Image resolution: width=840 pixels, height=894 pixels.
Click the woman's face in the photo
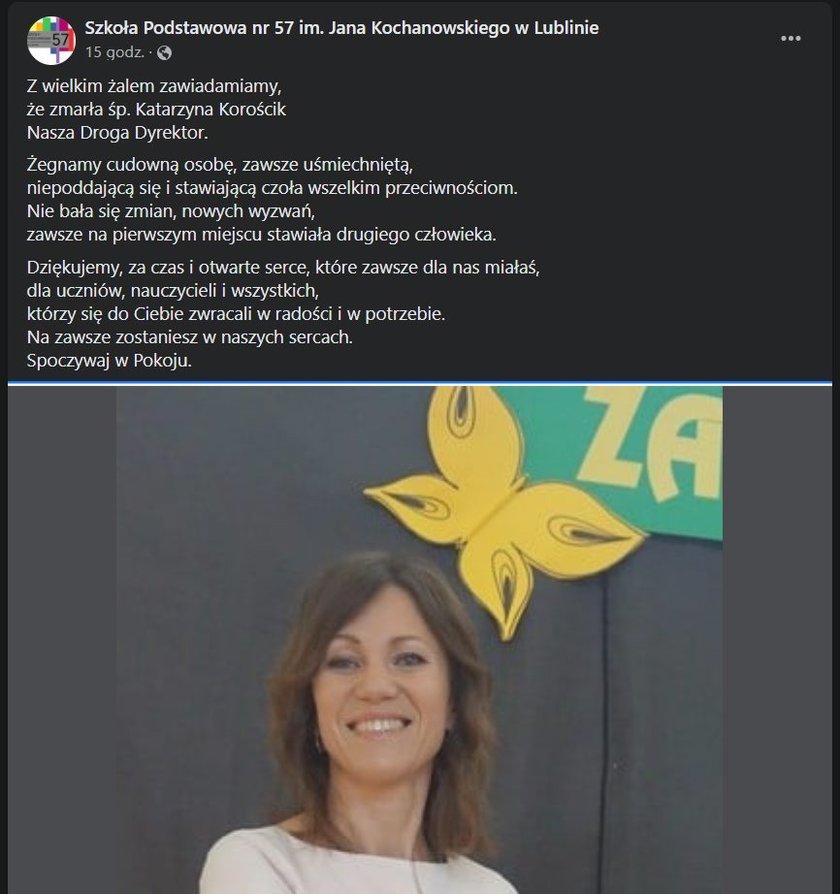381,678
